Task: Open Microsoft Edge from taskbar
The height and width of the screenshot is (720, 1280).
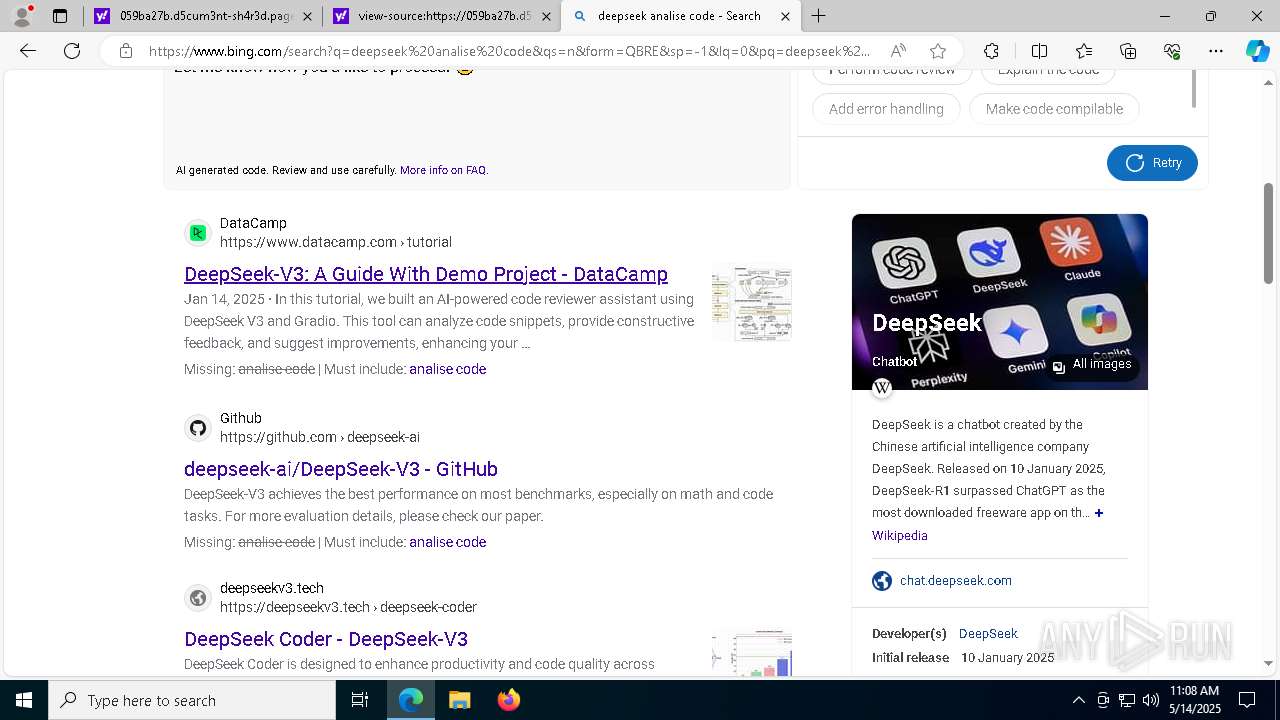Action: (x=411, y=700)
